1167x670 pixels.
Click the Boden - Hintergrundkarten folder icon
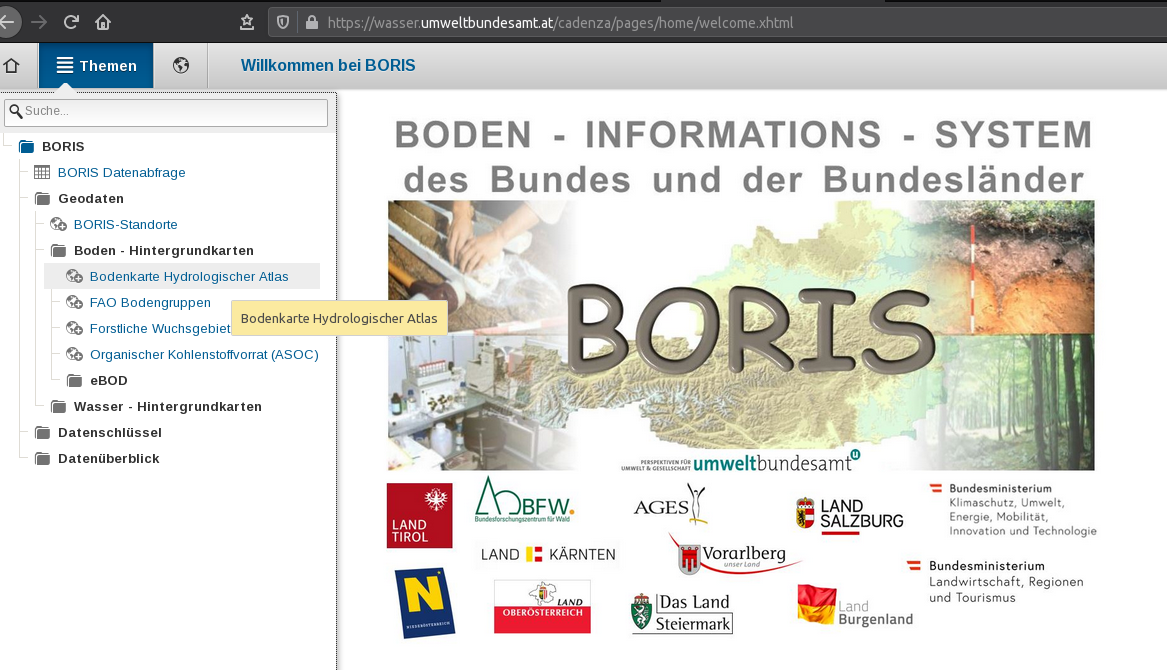58,251
